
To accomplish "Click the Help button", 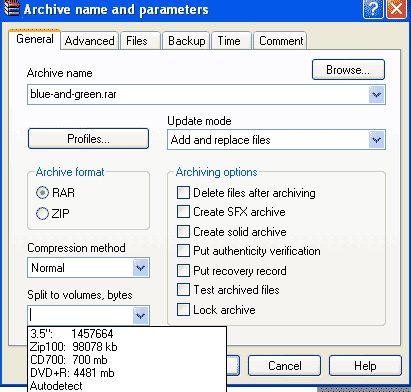I will 365,365.
